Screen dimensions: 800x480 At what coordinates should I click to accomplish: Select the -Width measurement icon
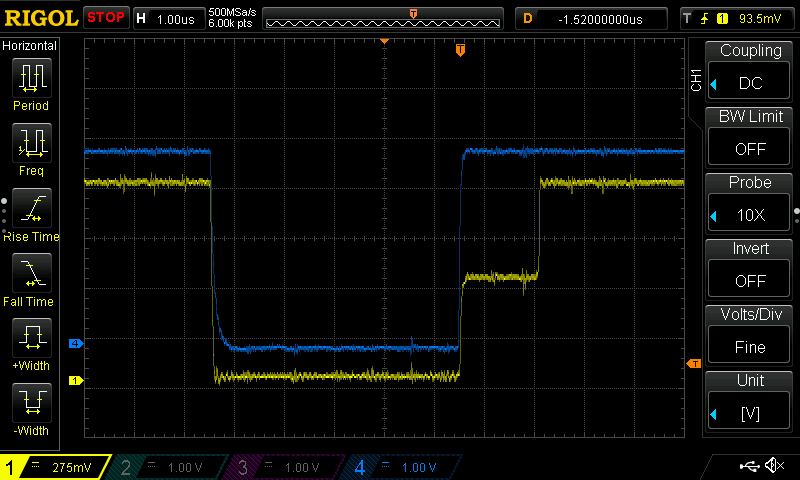pos(31,402)
